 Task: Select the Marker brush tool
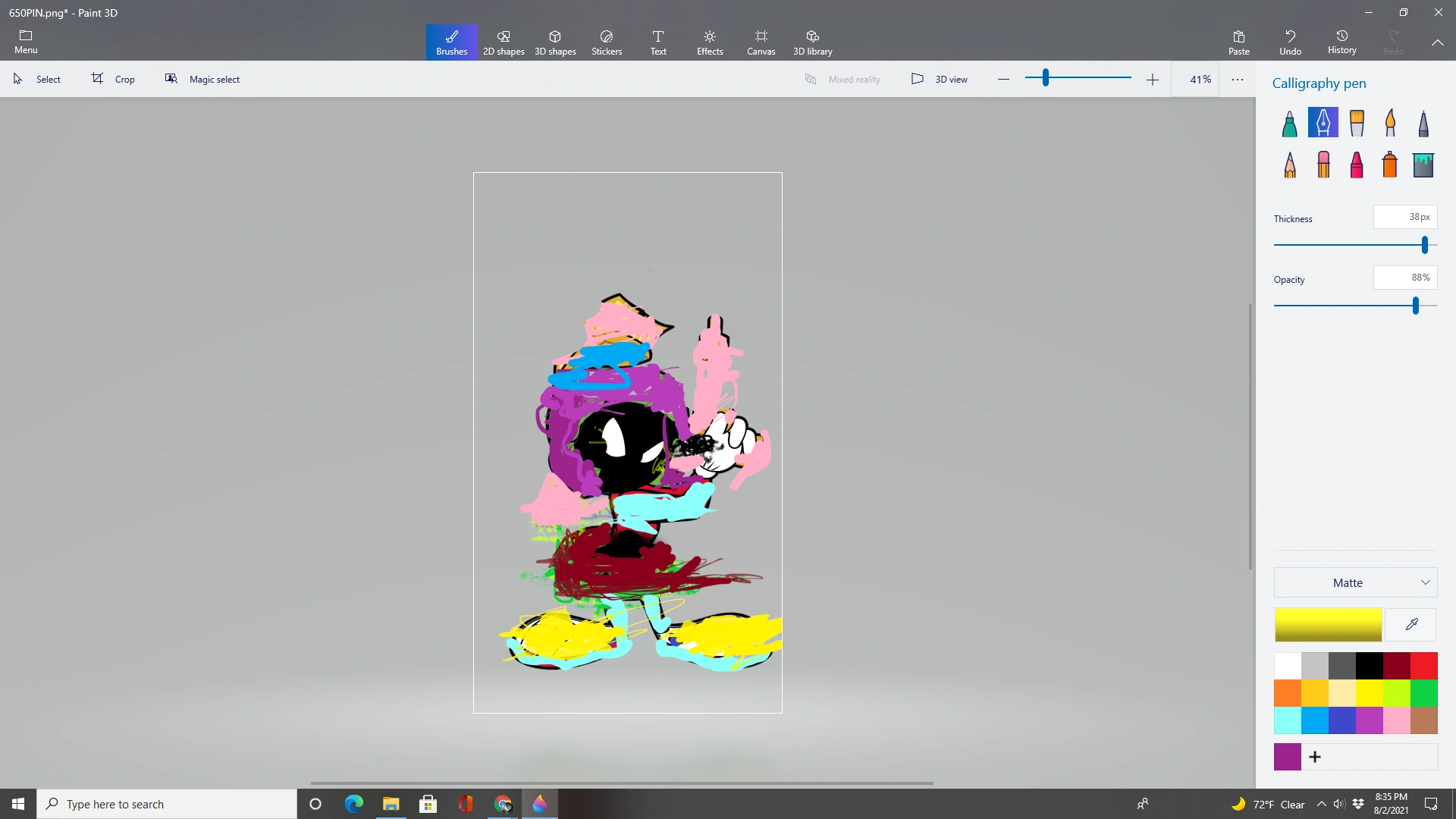click(1289, 123)
